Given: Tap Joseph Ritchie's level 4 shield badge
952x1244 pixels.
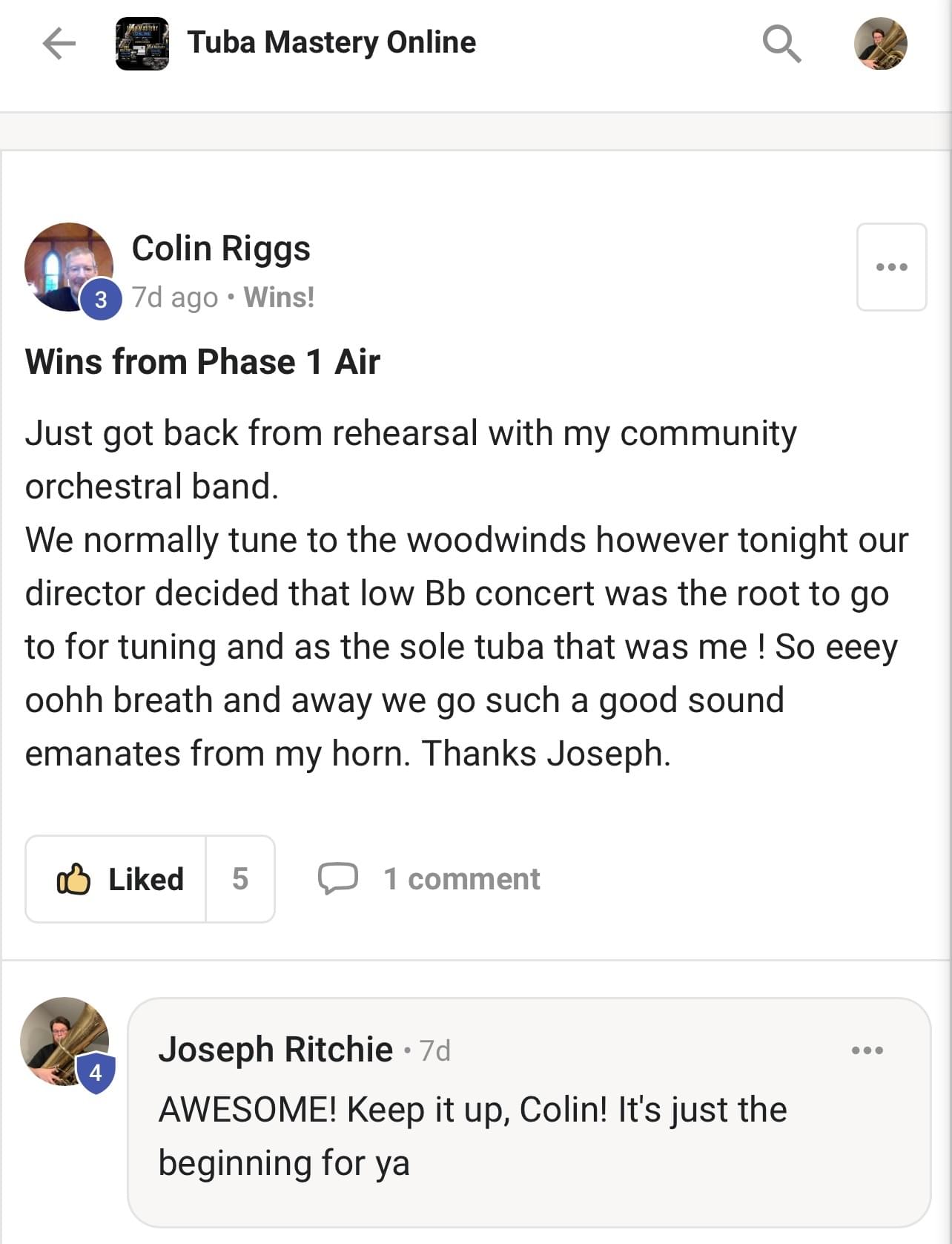Looking at the screenshot, I should (x=96, y=1073).
